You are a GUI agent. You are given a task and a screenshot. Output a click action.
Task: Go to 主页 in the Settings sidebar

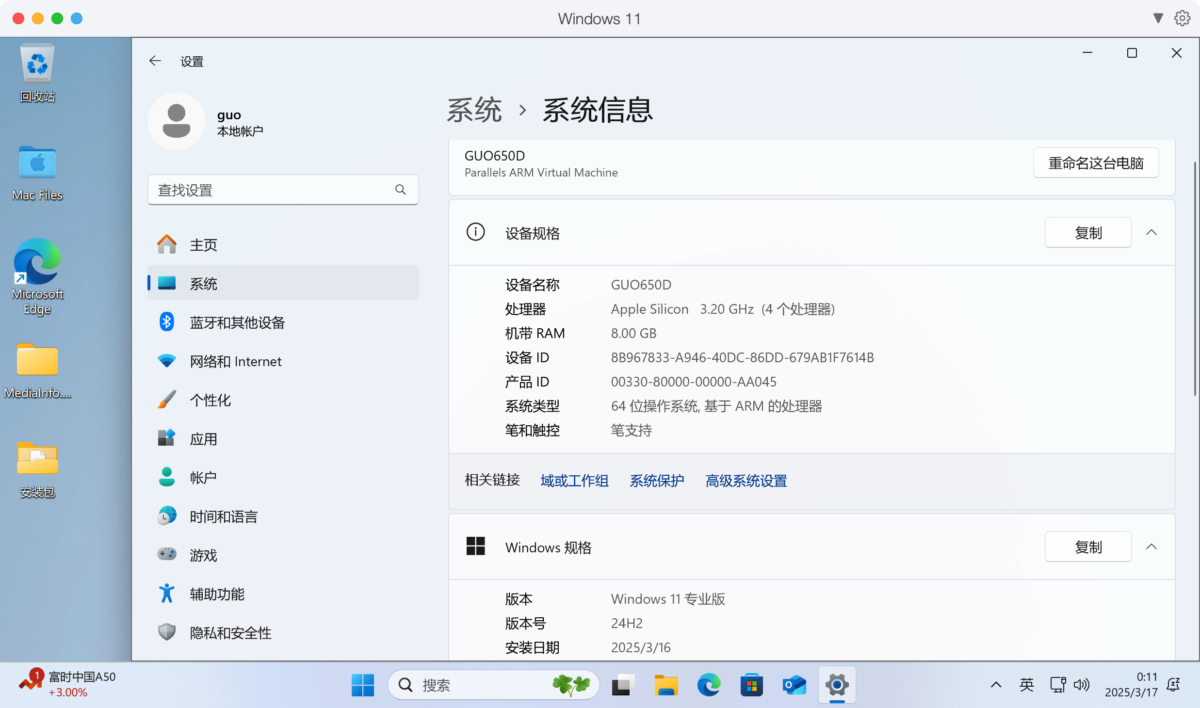[x=283, y=245]
